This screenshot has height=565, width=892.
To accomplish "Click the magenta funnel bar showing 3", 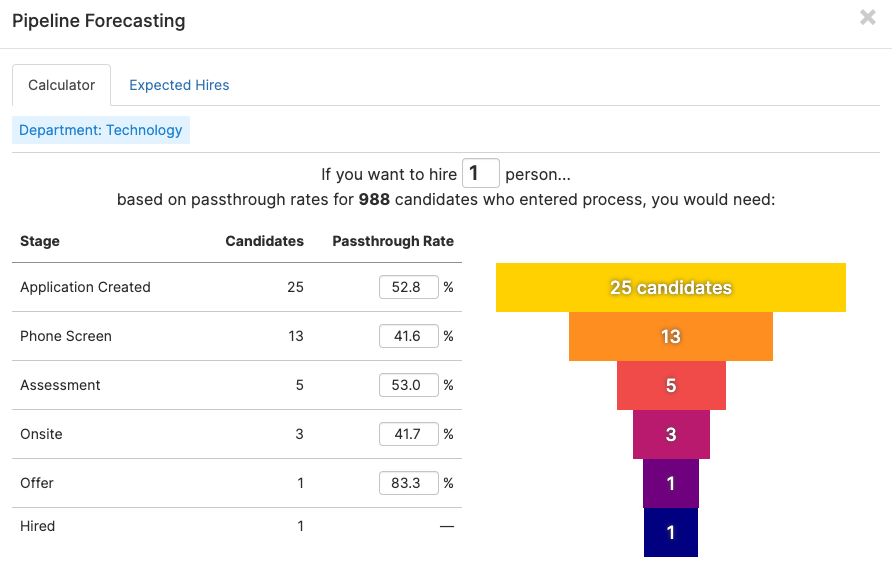I will (x=671, y=435).
